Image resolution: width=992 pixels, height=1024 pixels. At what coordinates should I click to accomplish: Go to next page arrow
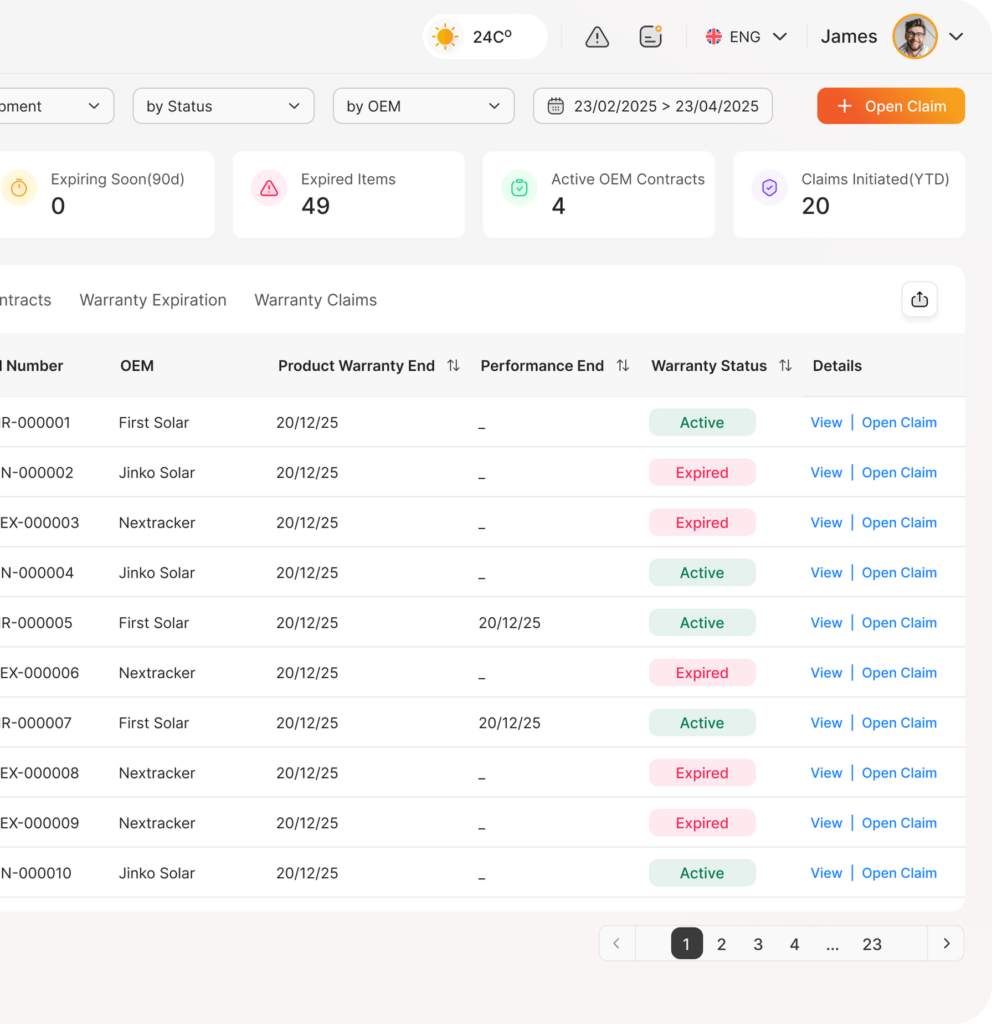[946, 944]
